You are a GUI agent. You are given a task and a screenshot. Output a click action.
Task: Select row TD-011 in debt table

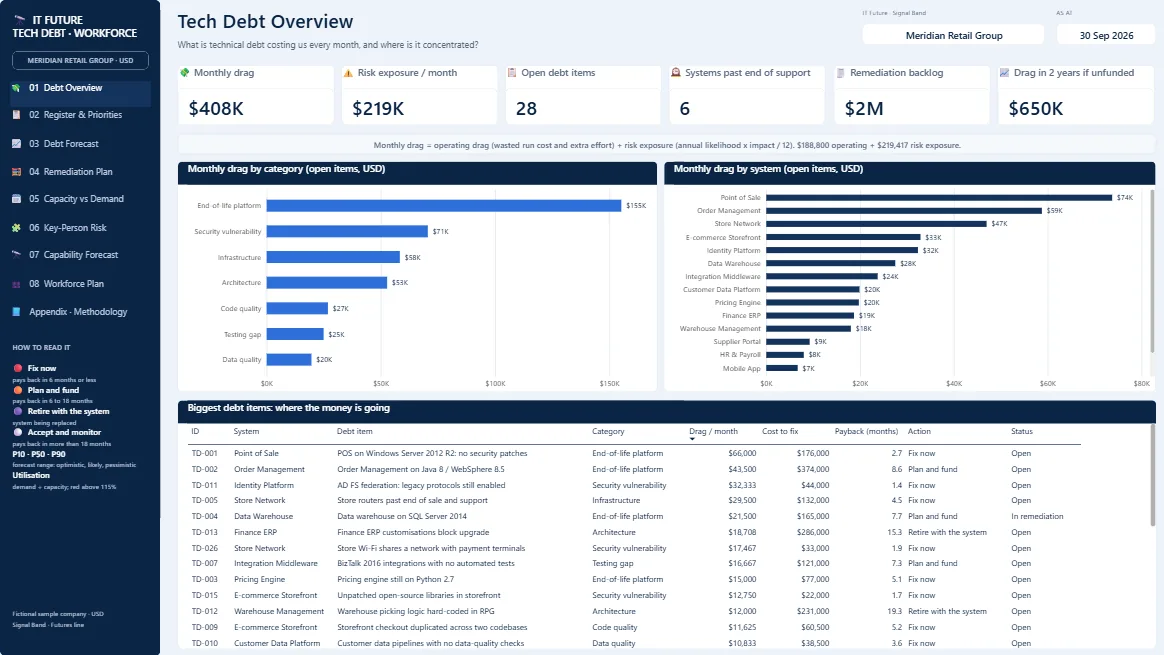pyautogui.click(x=634, y=485)
